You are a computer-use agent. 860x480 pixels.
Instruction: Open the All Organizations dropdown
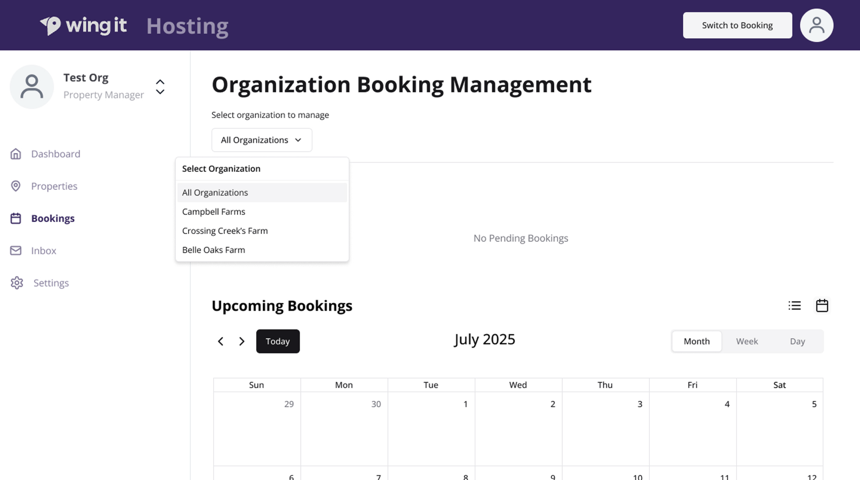point(262,140)
